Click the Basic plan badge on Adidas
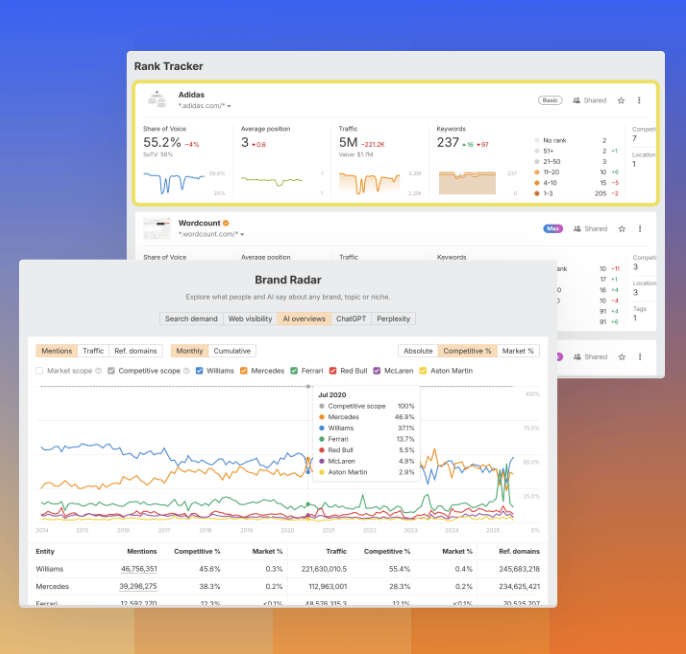Image resolution: width=686 pixels, height=654 pixels. [x=550, y=100]
